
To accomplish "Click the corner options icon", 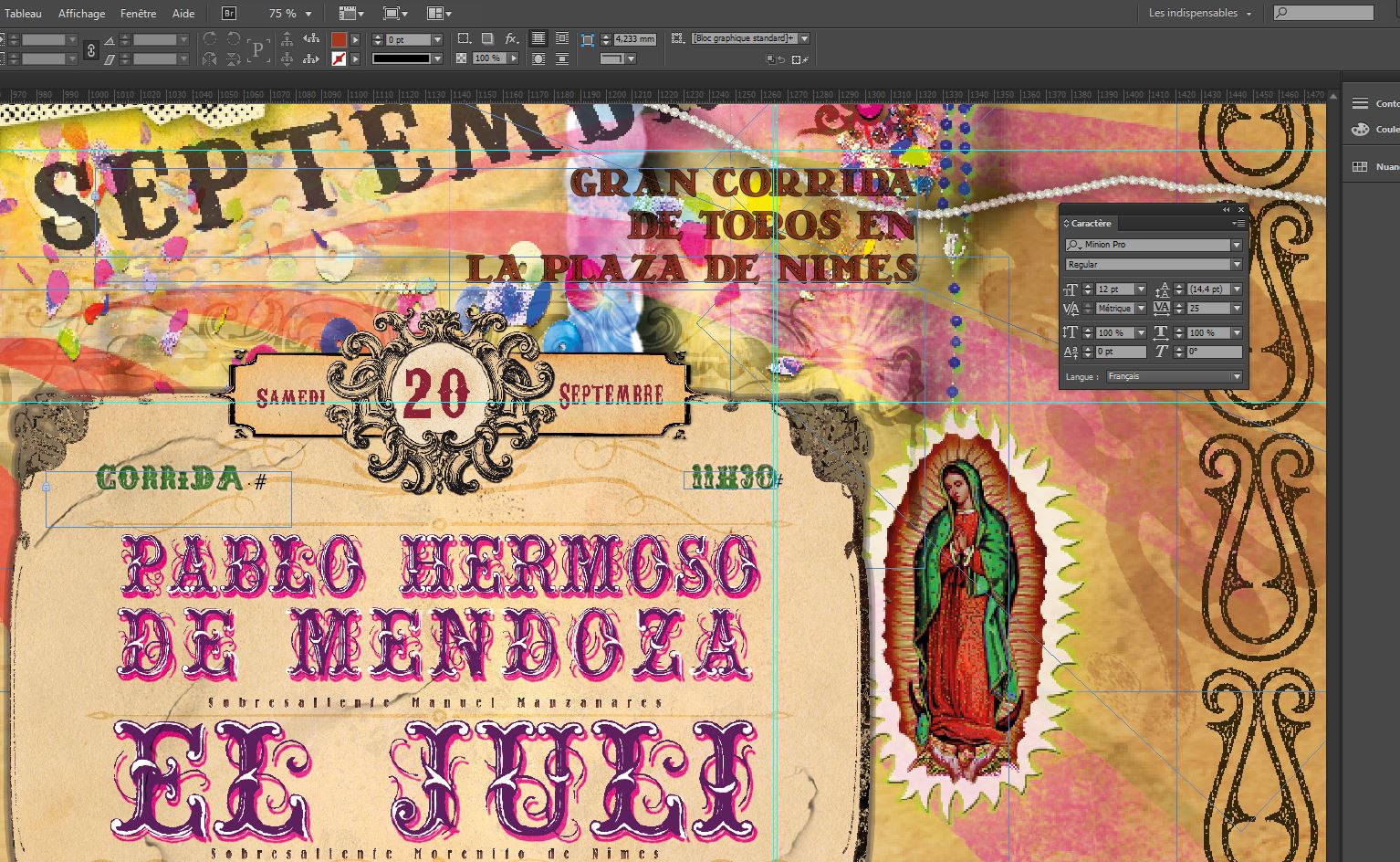I will (x=465, y=39).
